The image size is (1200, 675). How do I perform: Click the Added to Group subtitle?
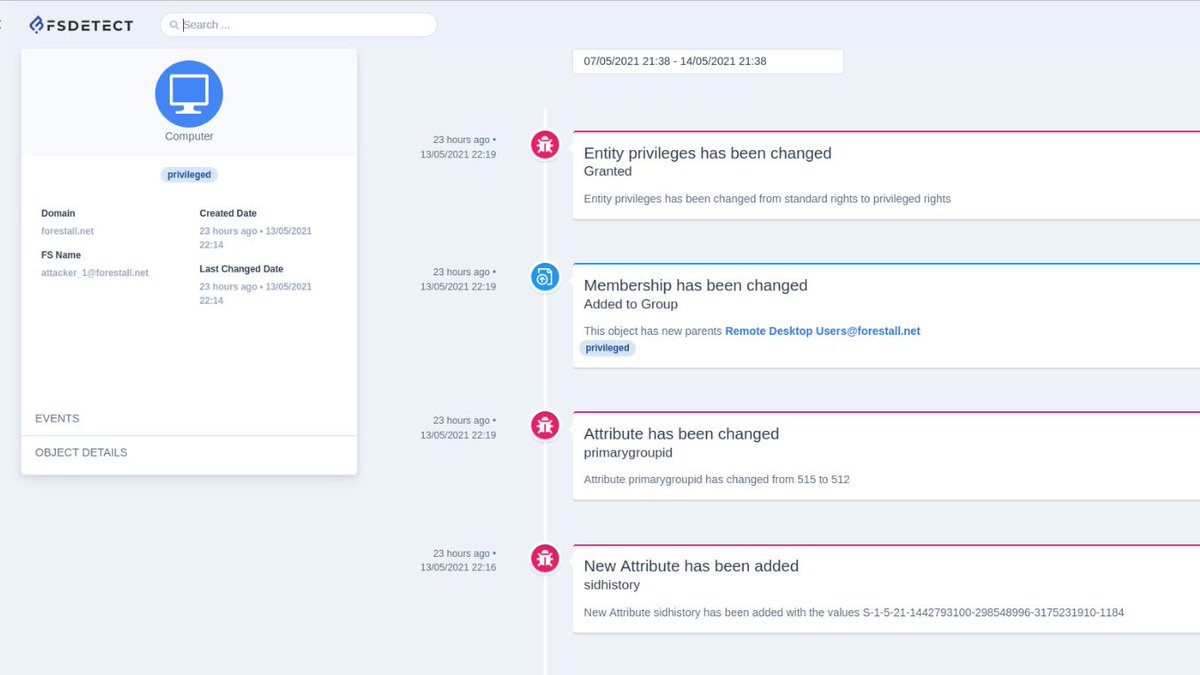coord(631,304)
